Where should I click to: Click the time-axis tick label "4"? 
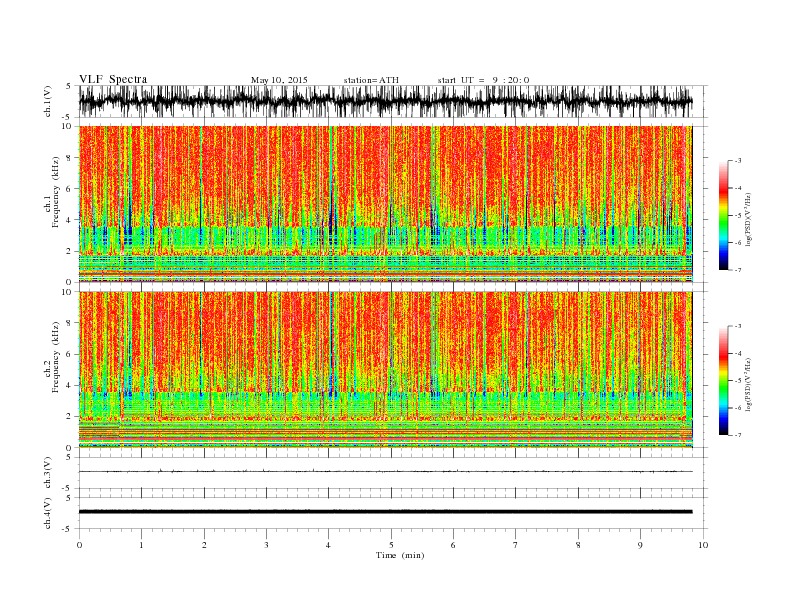328,545
